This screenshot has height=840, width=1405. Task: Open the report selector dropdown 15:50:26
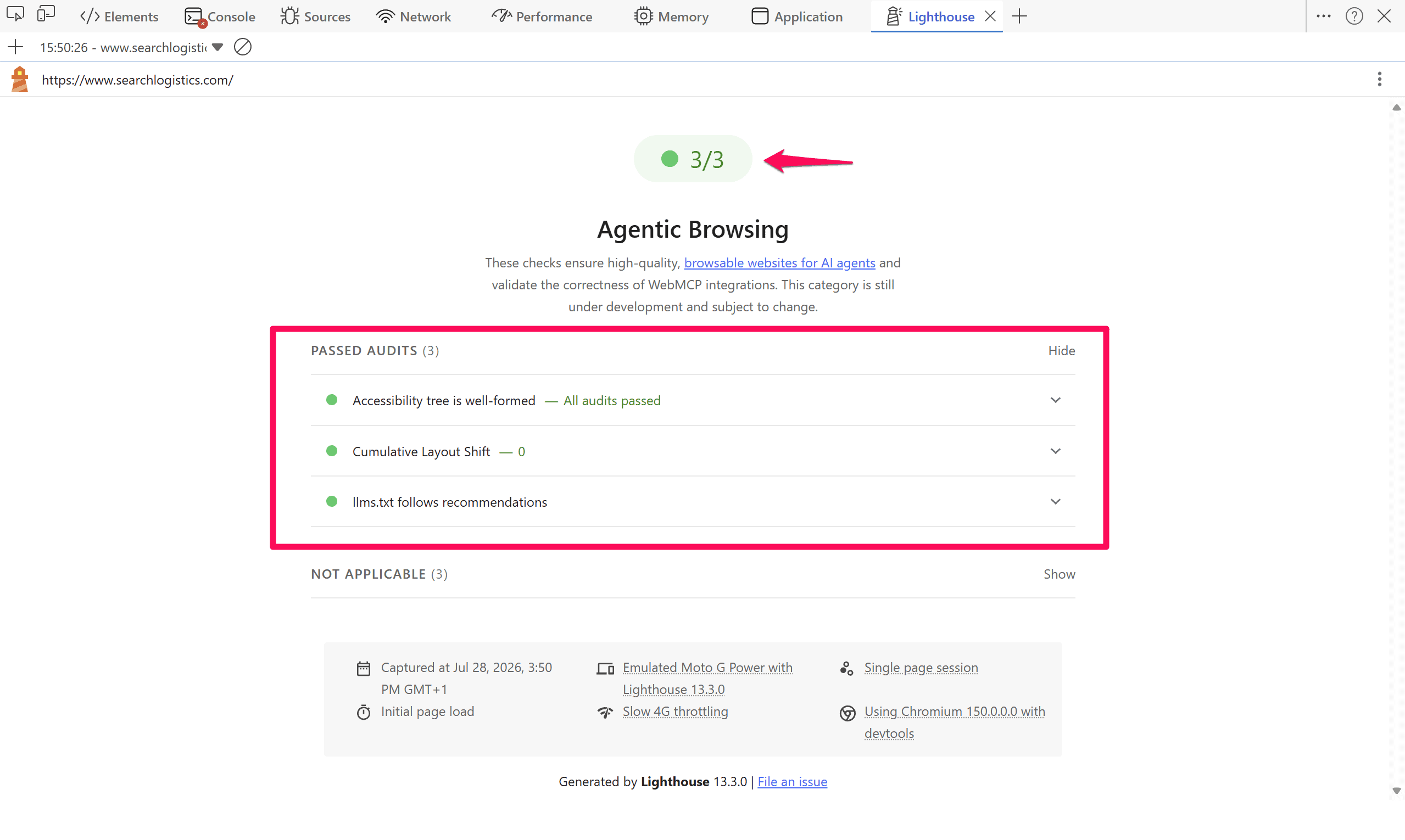131,47
